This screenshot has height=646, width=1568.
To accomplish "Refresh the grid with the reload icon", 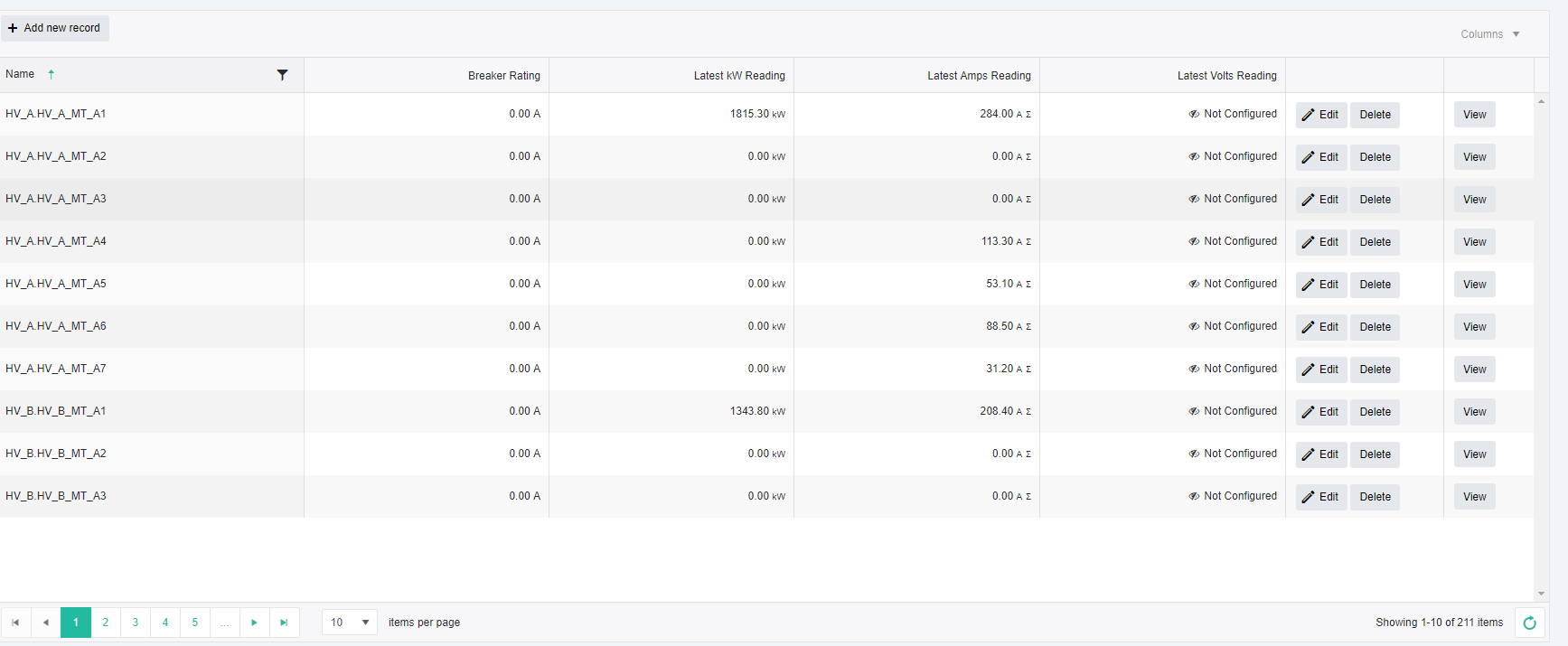I will tap(1529, 623).
